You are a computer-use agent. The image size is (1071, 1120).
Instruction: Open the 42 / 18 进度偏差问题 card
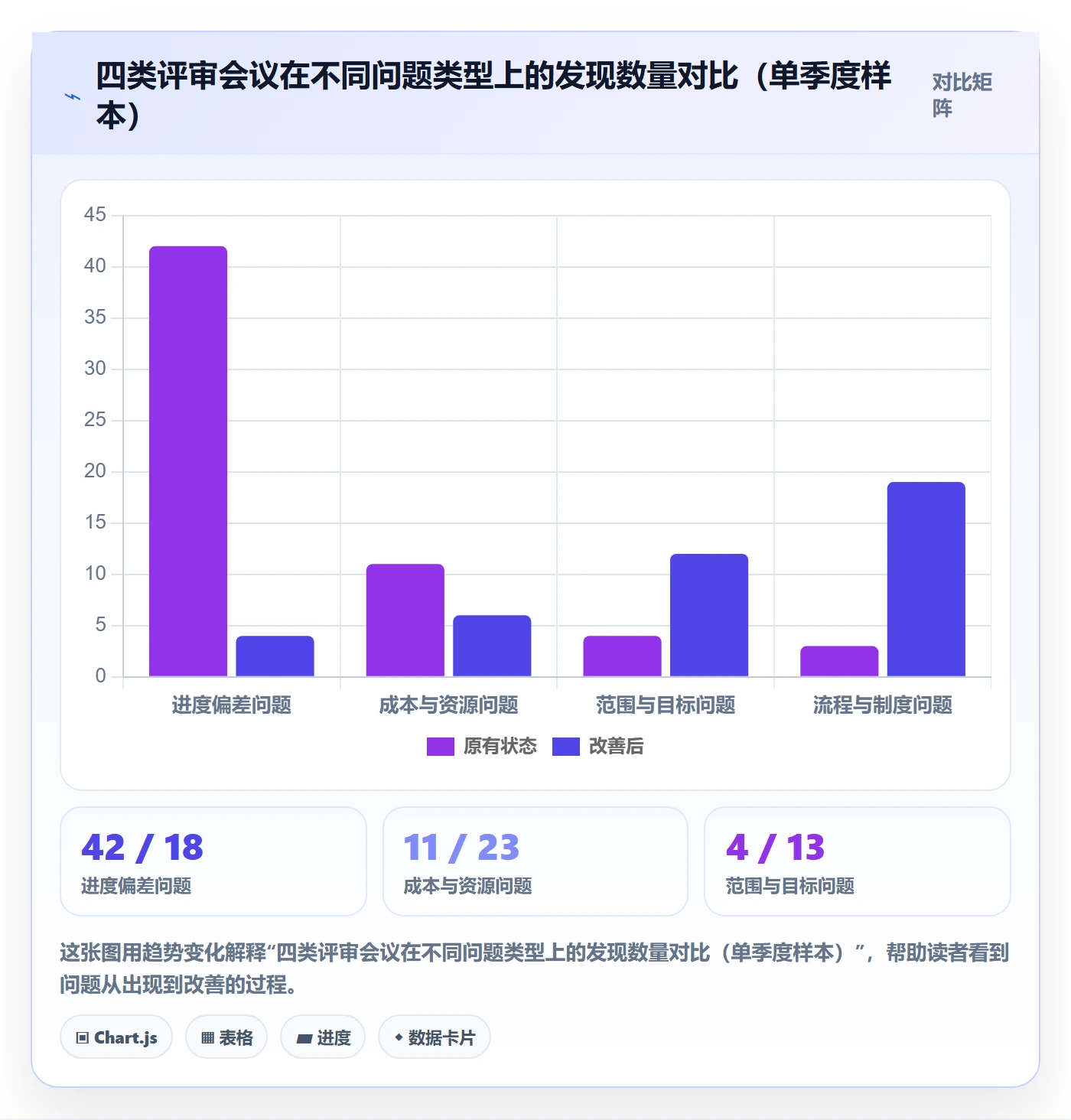(213, 861)
